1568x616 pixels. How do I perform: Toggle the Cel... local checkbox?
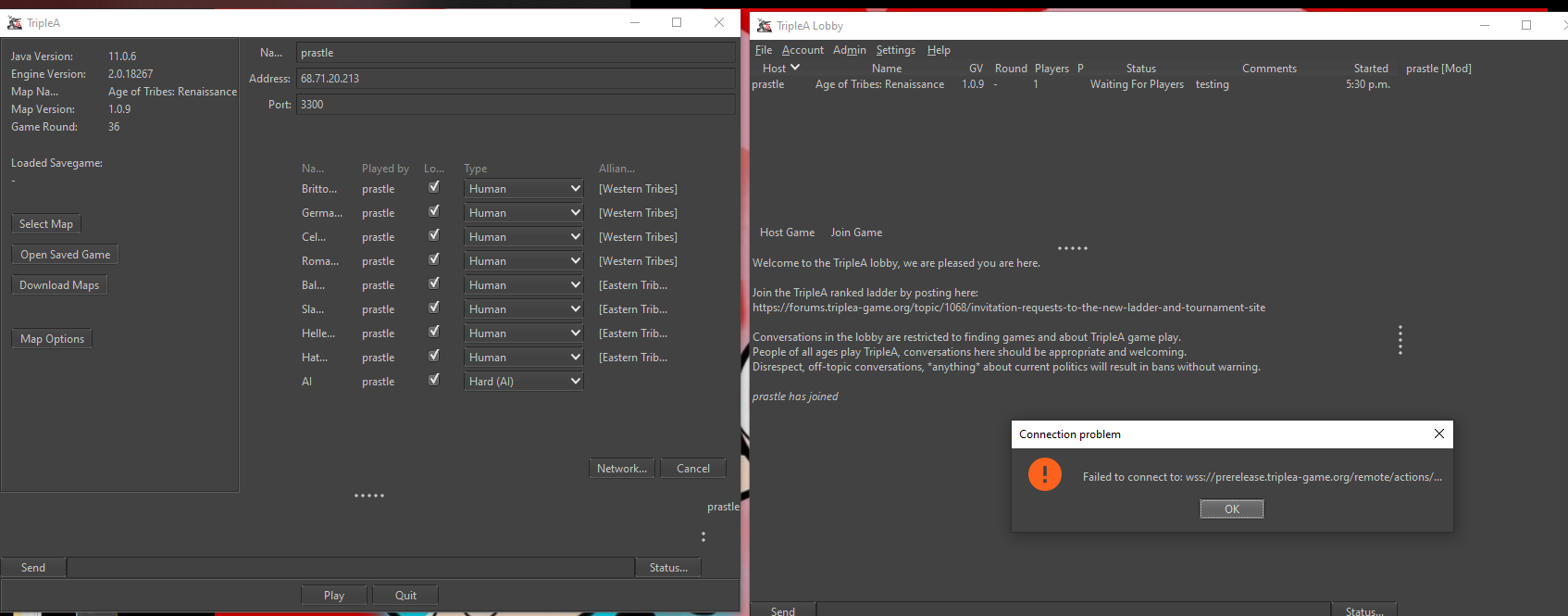[x=434, y=235]
